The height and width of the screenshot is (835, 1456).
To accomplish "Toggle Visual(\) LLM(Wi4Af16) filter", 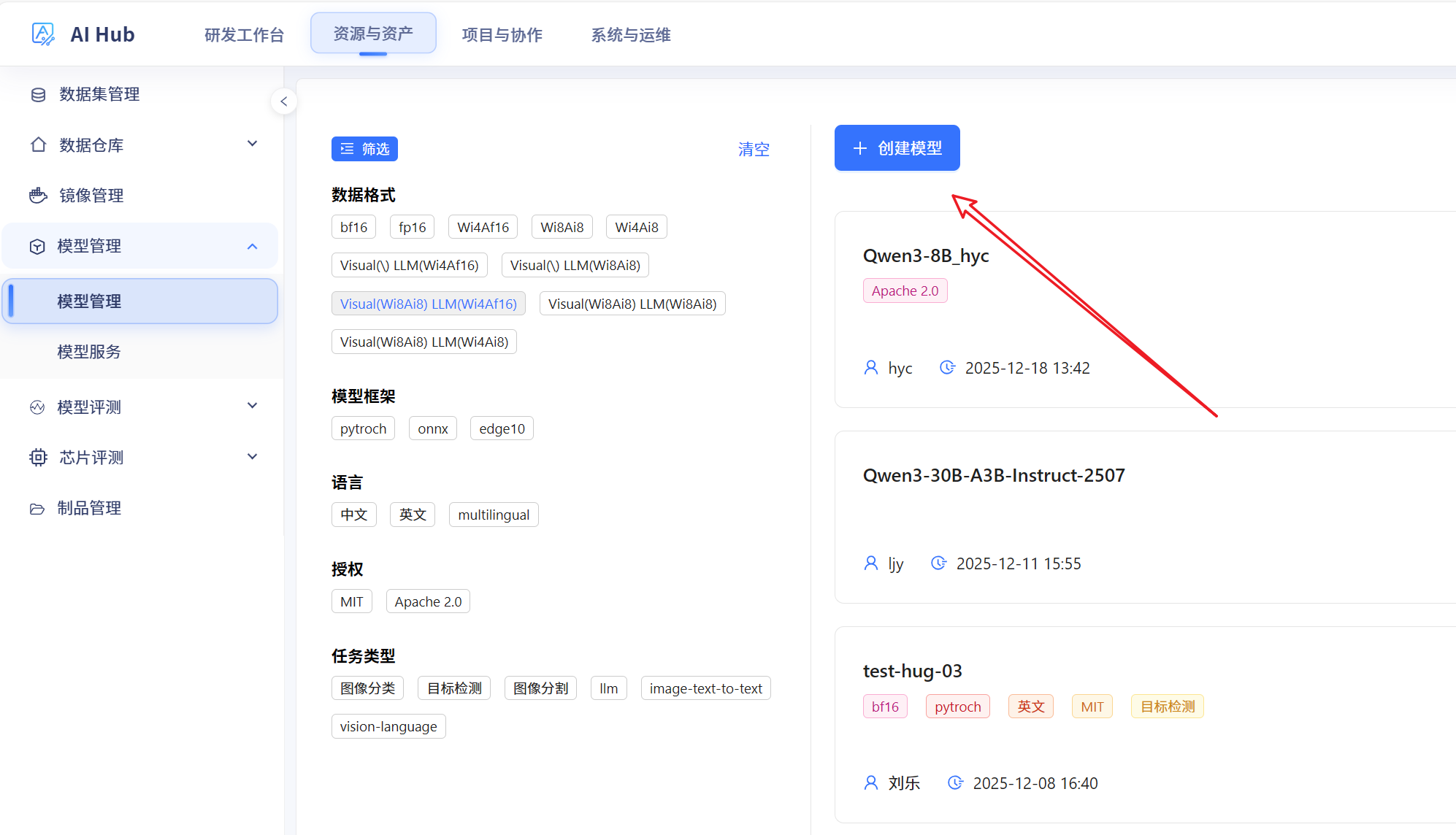I will point(410,265).
